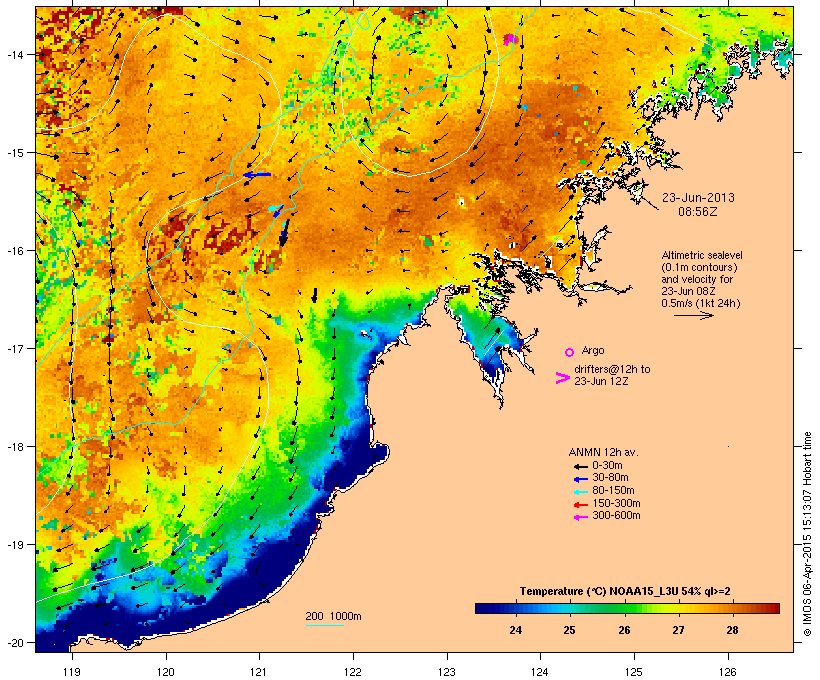Image resolution: width=820 pixels, height=680 pixels.
Task: Click the -20 latitude axis label
Action: (15, 642)
